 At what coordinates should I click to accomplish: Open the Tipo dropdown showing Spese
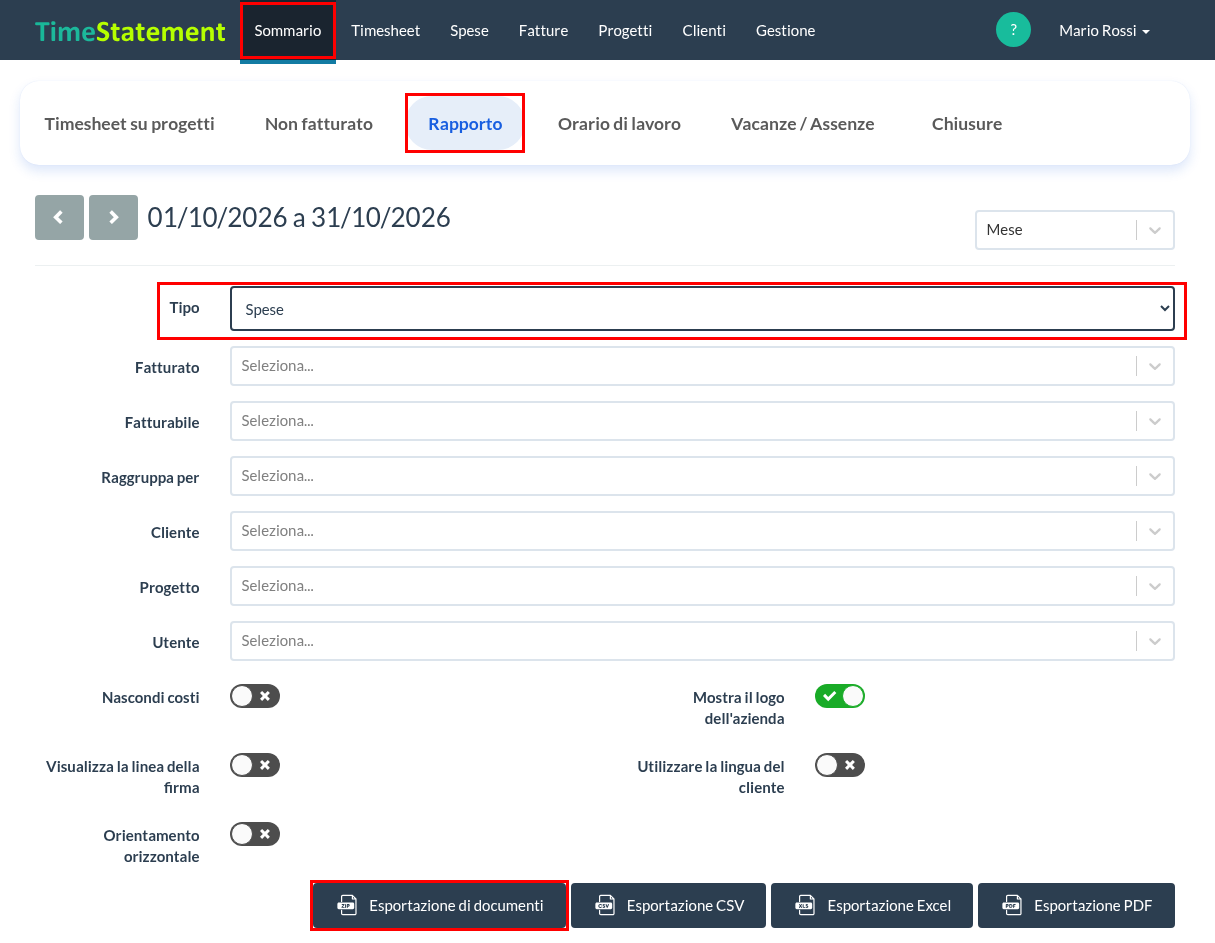[x=702, y=309]
